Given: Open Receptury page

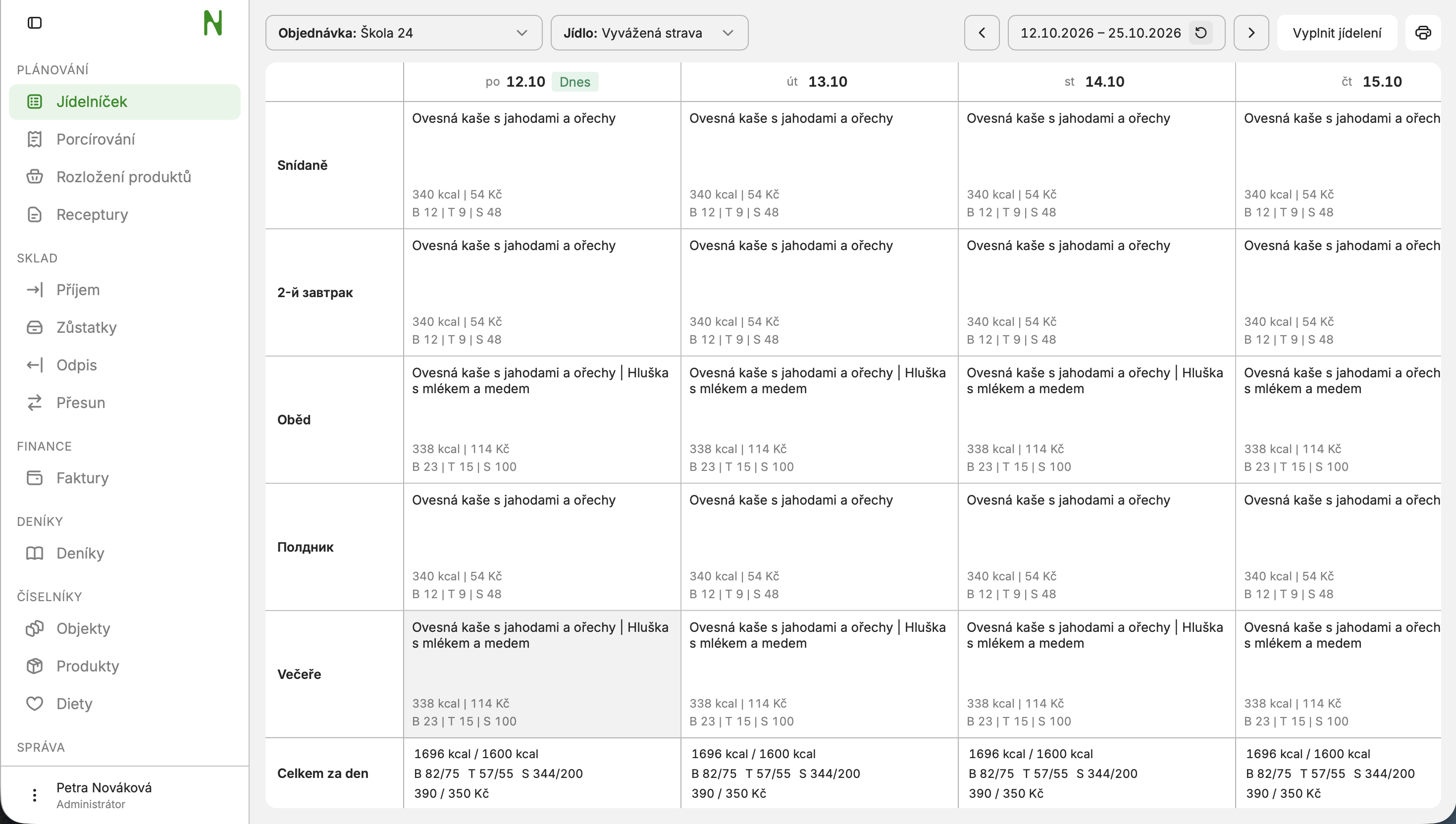Looking at the screenshot, I should [124, 214].
